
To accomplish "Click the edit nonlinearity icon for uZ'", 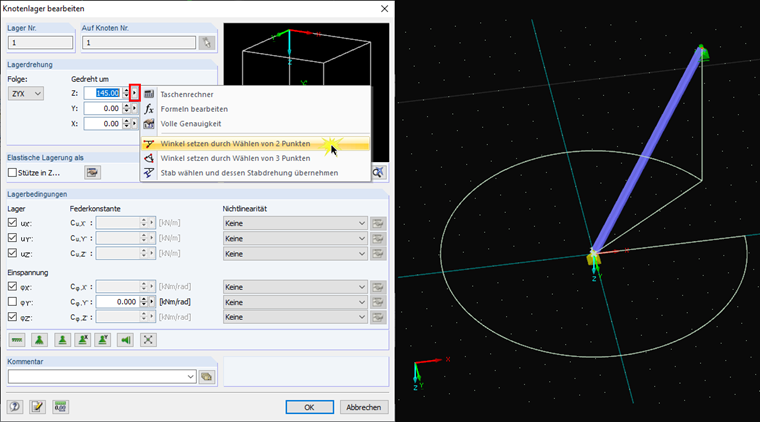I will 378,253.
